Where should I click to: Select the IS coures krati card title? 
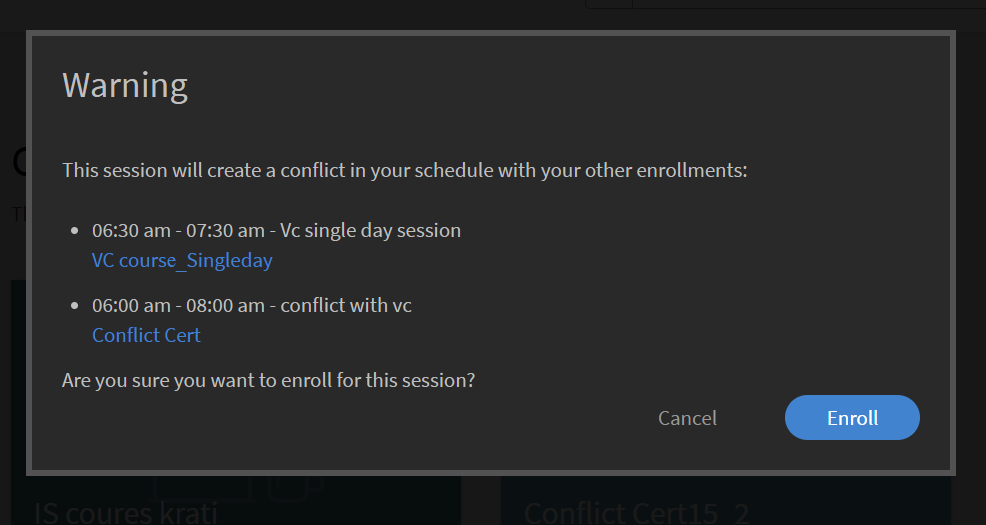point(126,512)
